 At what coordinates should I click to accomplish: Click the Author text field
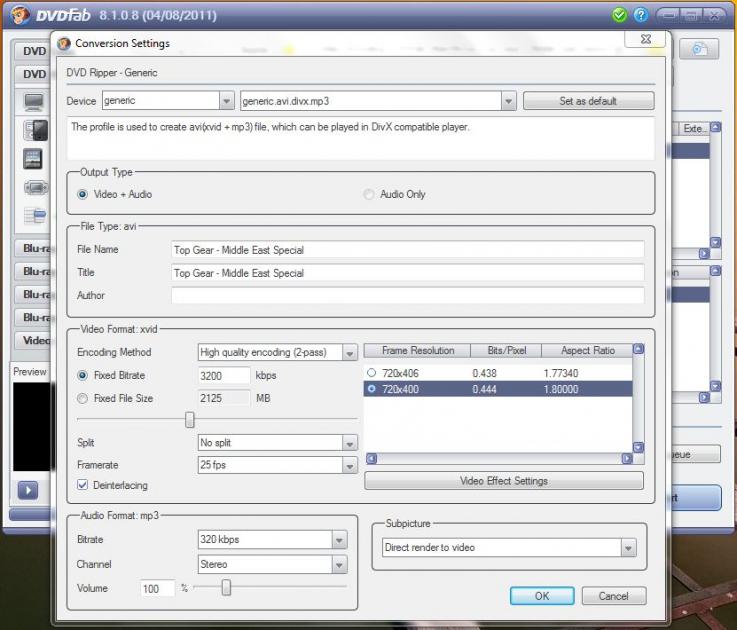(407, 296)
